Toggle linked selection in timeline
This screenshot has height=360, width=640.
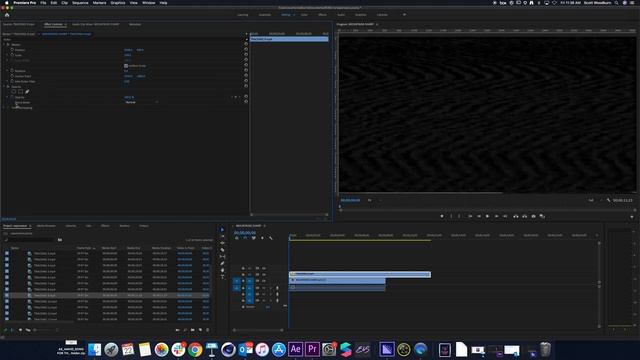253,238
